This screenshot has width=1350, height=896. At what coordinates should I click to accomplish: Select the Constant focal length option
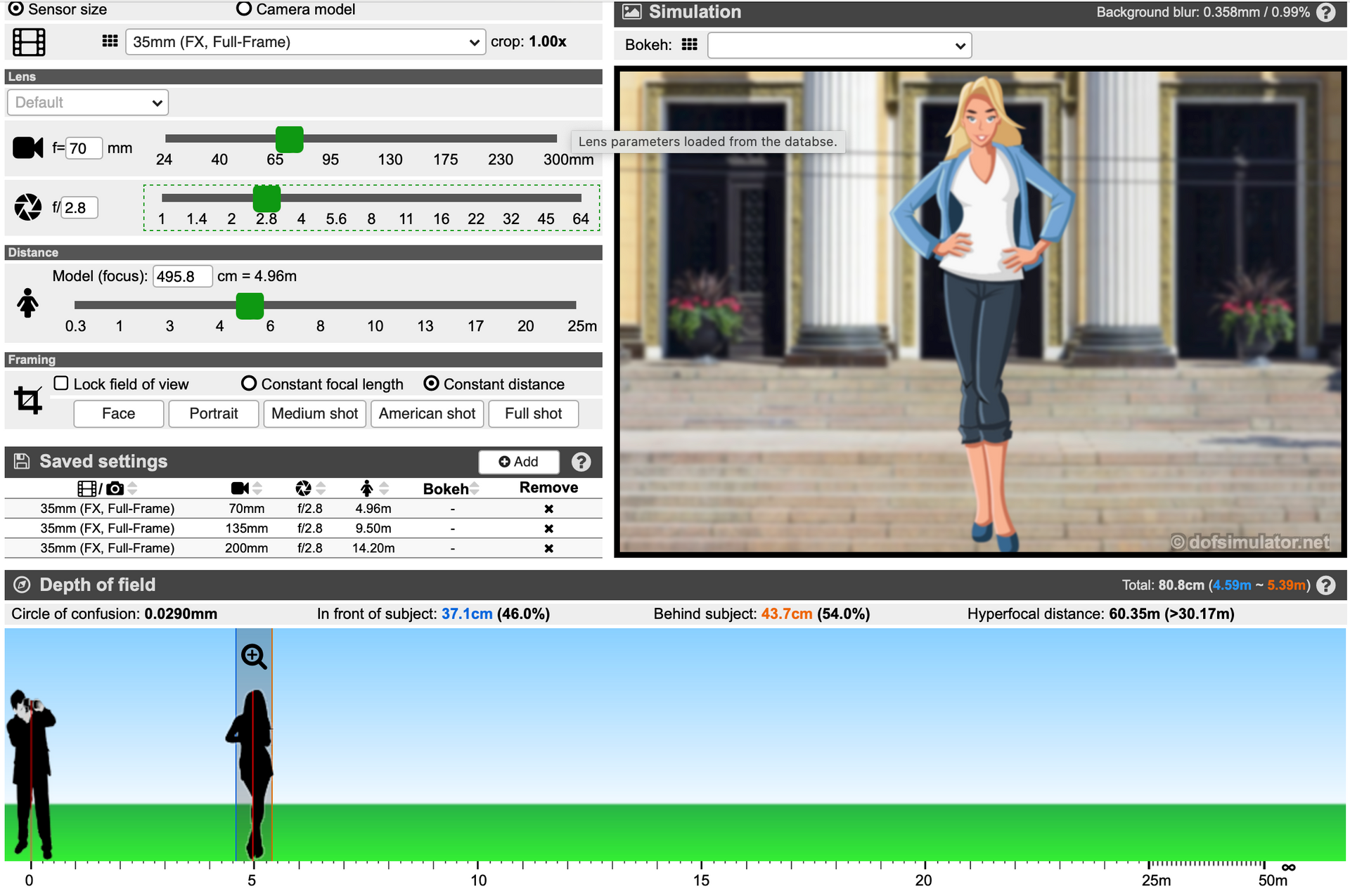(249, 384)
